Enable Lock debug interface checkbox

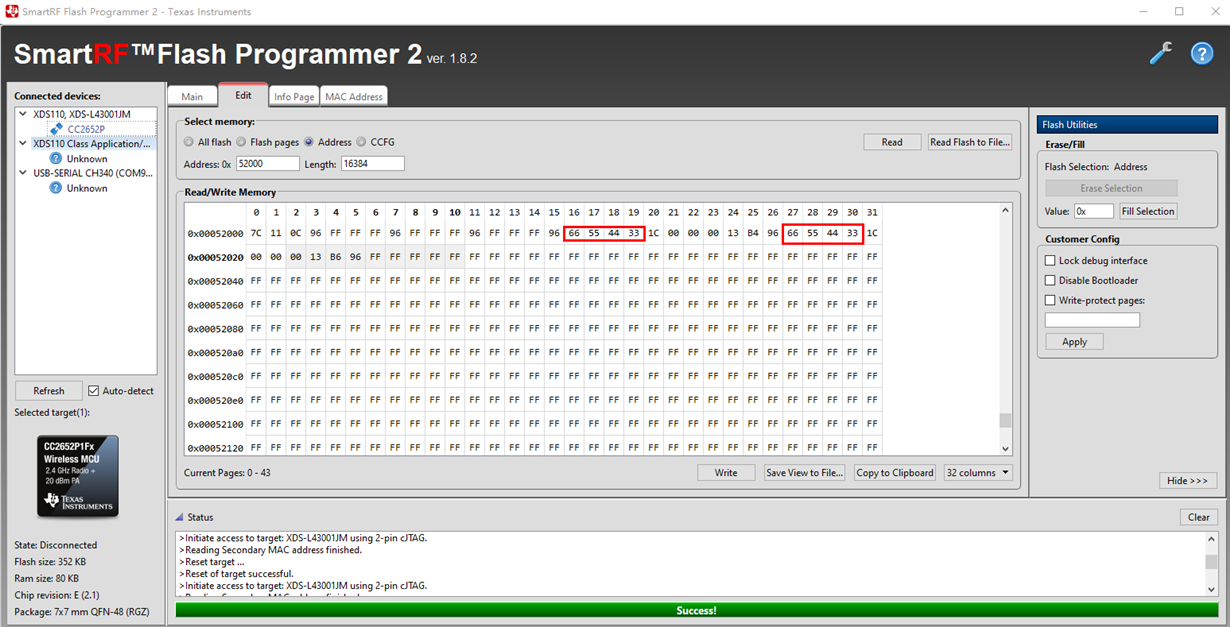coord(1050,261)
